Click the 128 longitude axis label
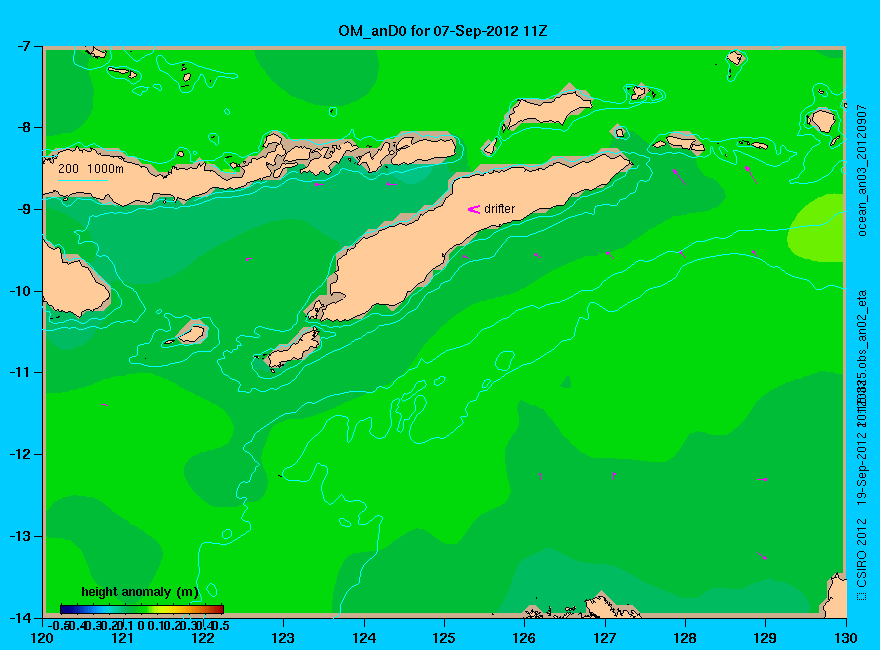The image size is (880, 650). click(x=685, y=638)
